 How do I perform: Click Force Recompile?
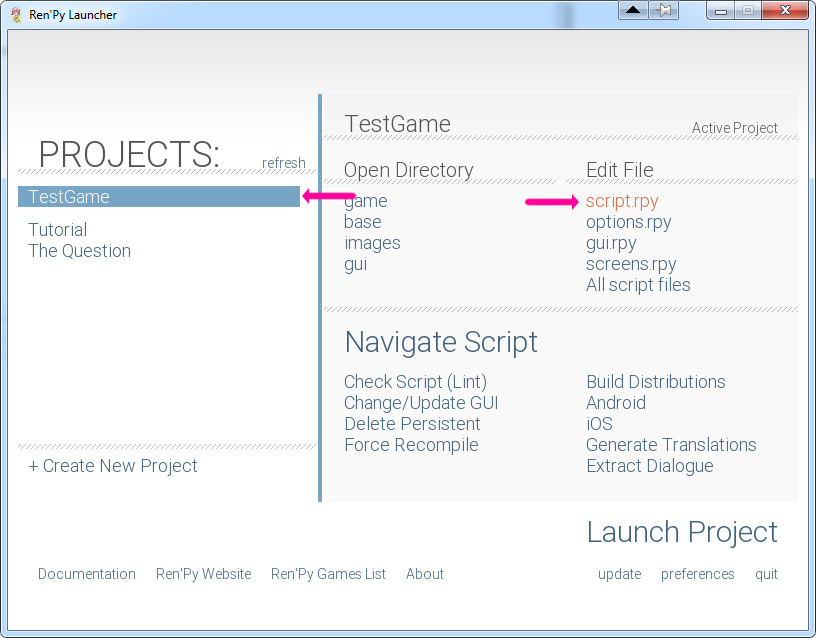pos(411,445)
